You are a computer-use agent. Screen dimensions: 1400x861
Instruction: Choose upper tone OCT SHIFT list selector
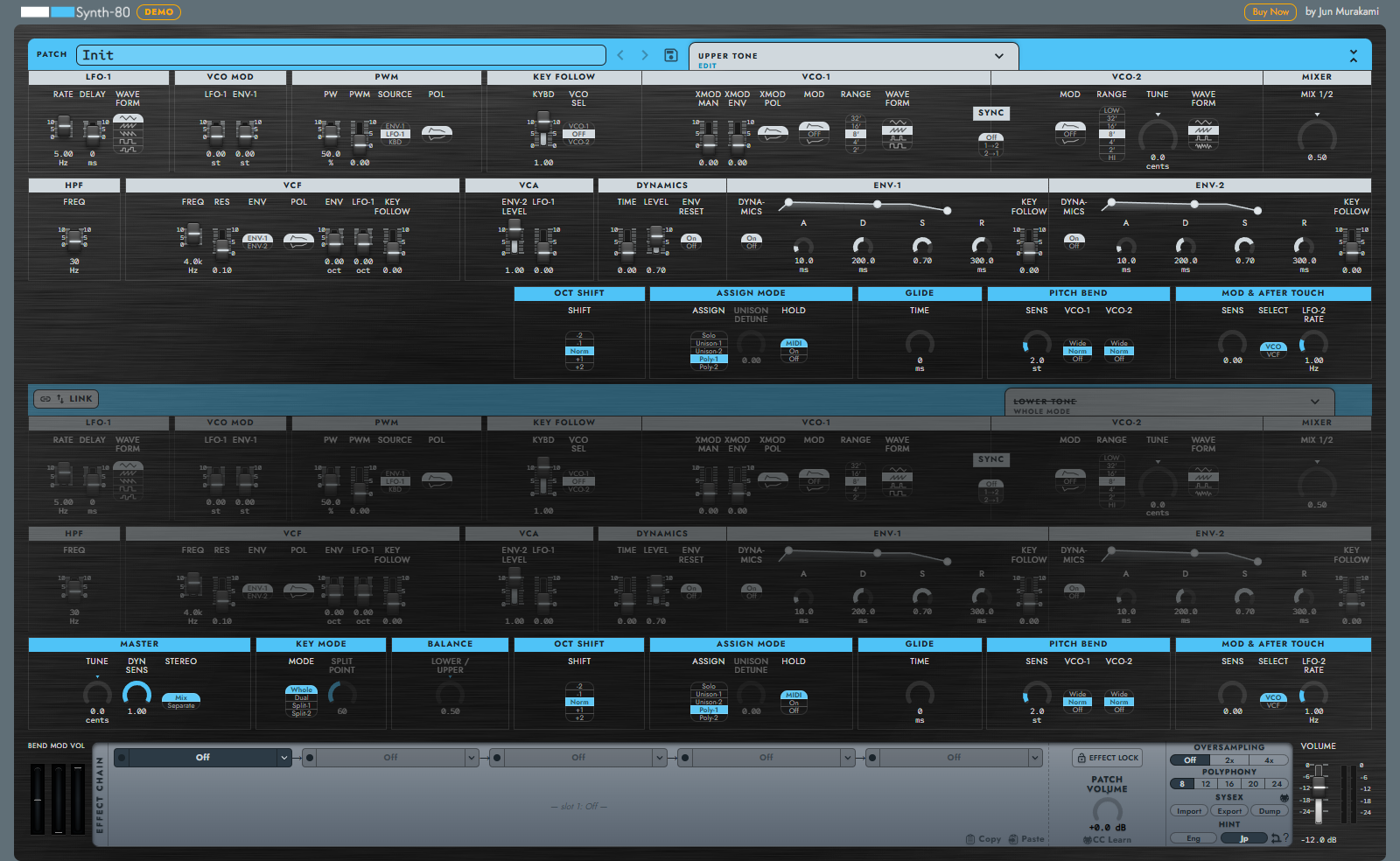pyautogui.click(x=579, y=351)
